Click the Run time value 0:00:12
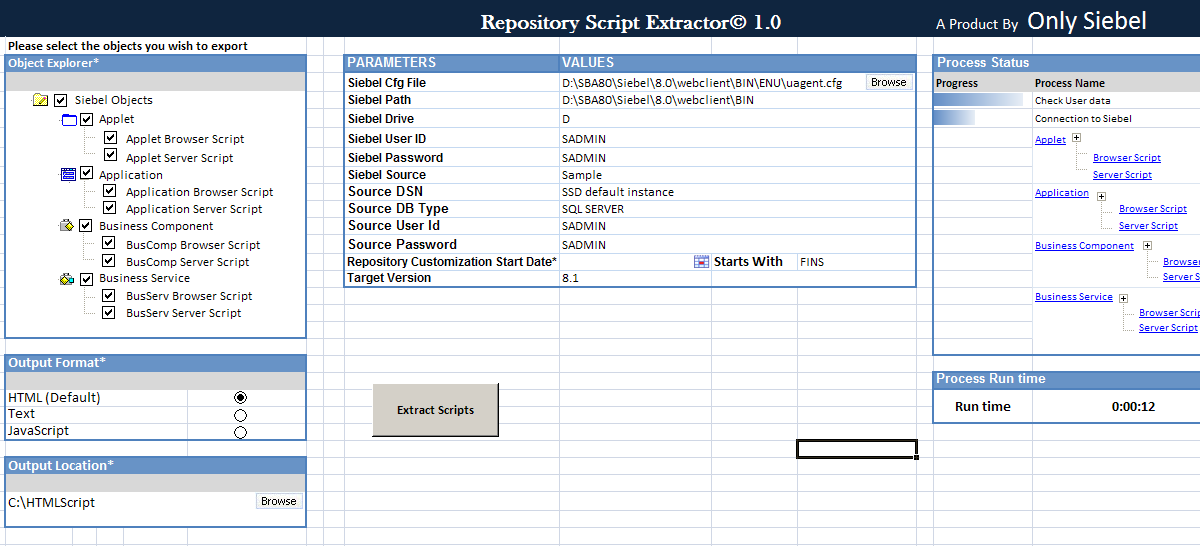Screen dimensions: 1200x546 point(1133,407)
